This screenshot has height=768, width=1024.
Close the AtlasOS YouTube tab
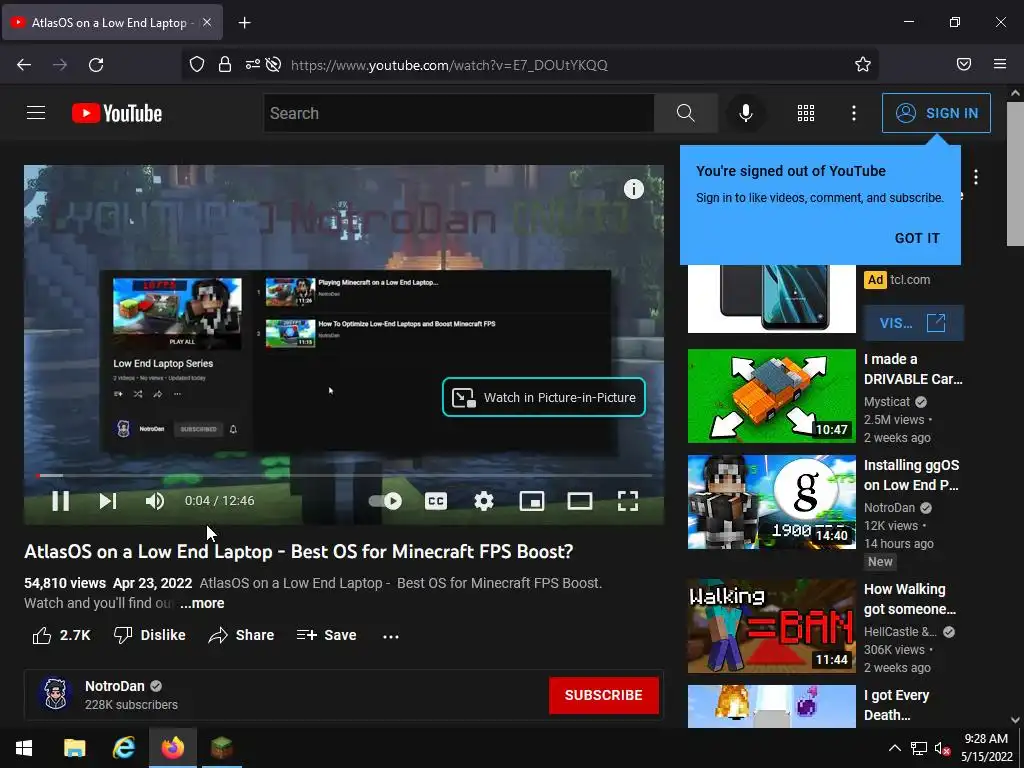point(207,22)
